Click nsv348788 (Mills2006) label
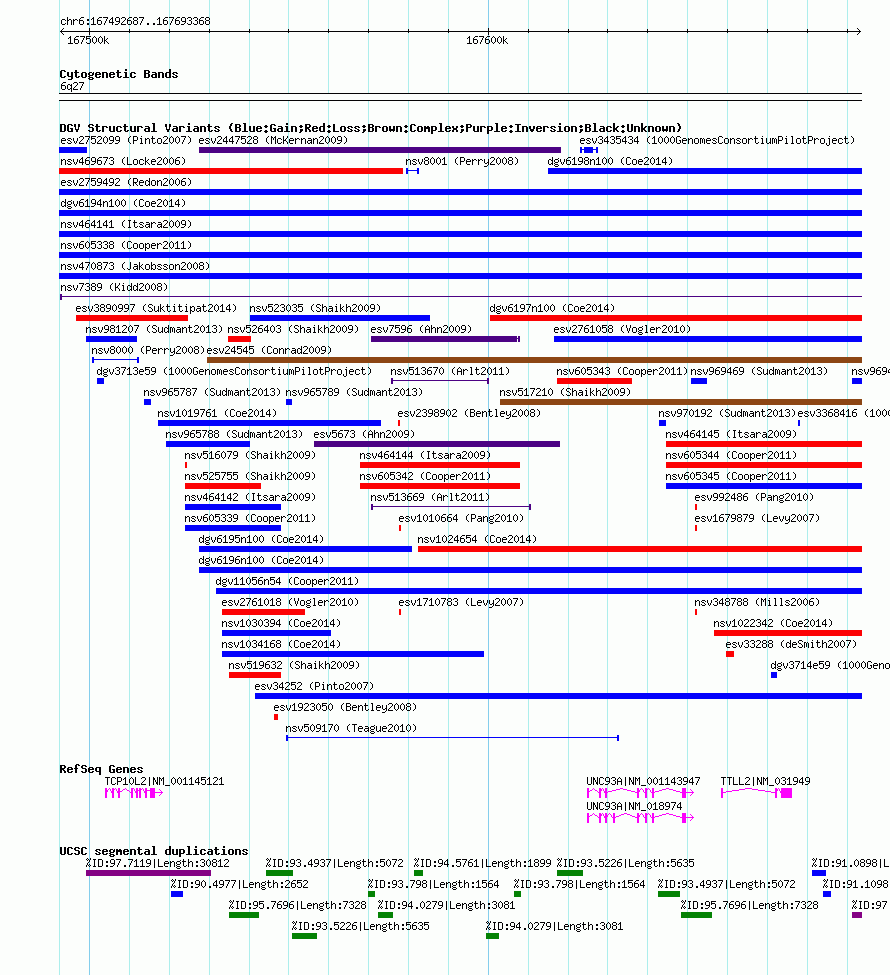Screen dimensions: 890x975 click(757, 603)
